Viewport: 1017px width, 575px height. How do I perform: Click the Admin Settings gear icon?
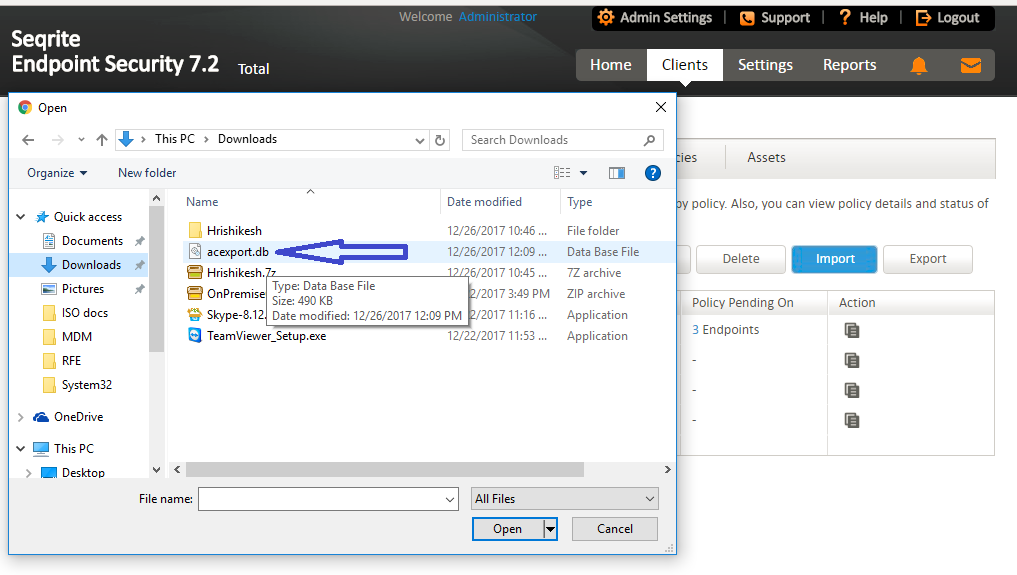pyautogui.click(x=606, y=18)
